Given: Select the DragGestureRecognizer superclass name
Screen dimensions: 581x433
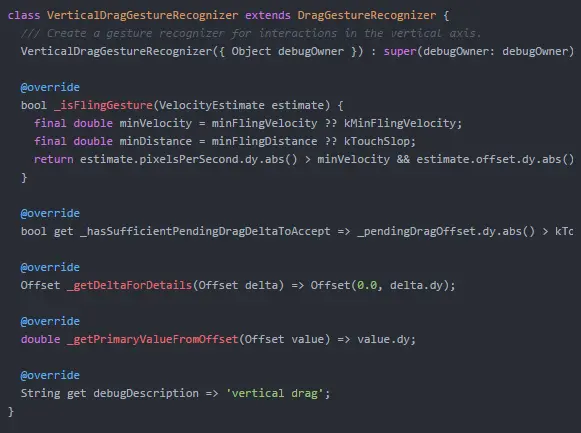Looking at the screenshot, I should pos(367,15).
